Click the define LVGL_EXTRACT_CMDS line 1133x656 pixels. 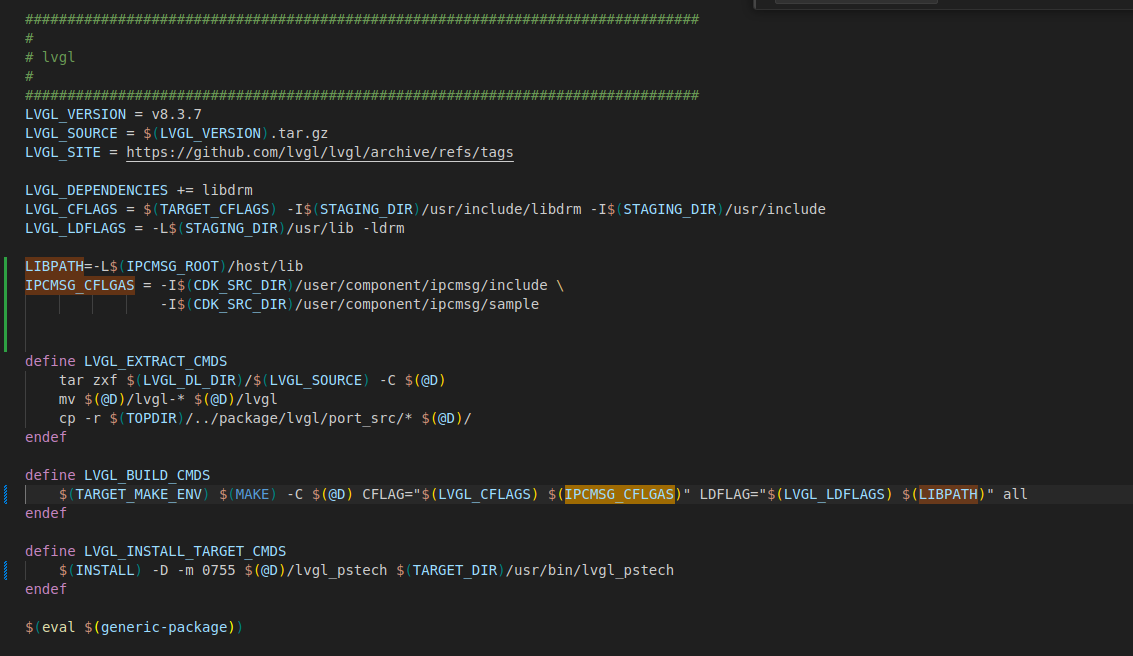click(x=126, y=361)
